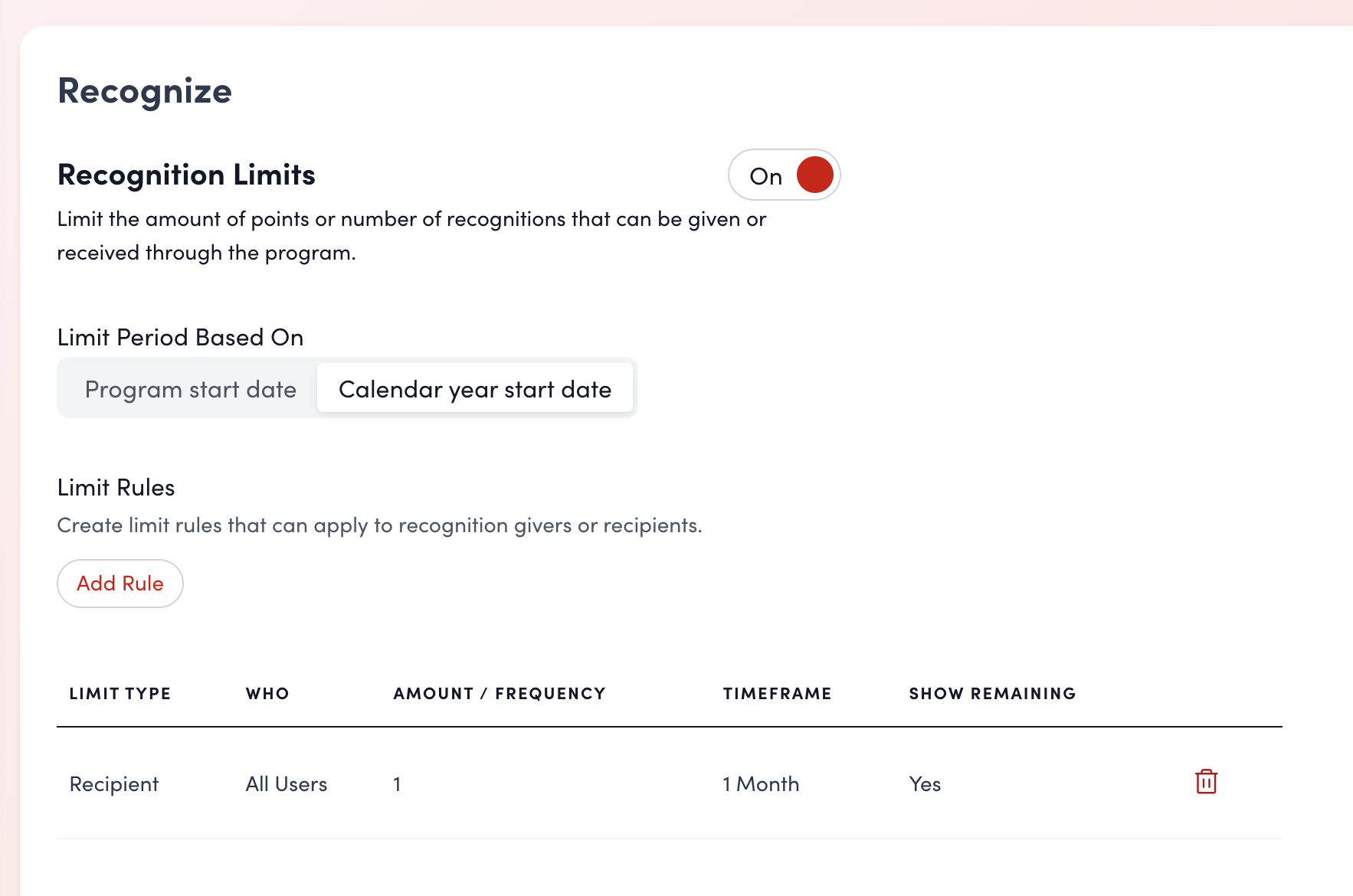Click the Show Remaining column header
This screenshot has height=896, width=1353.
click(992, 694)
